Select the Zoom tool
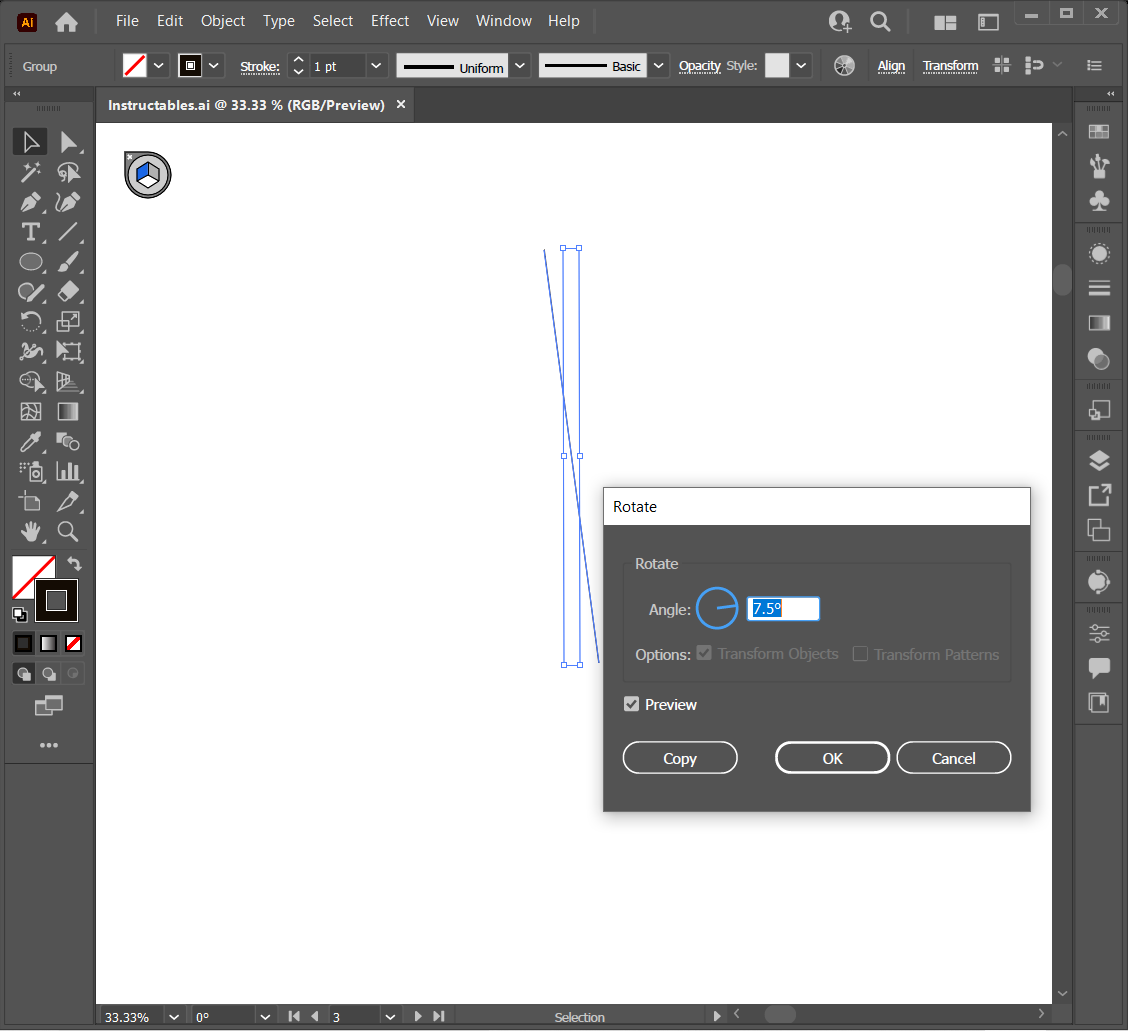Image resolution: width=1128 pixels, height=1031 pixels. (68, 531)
